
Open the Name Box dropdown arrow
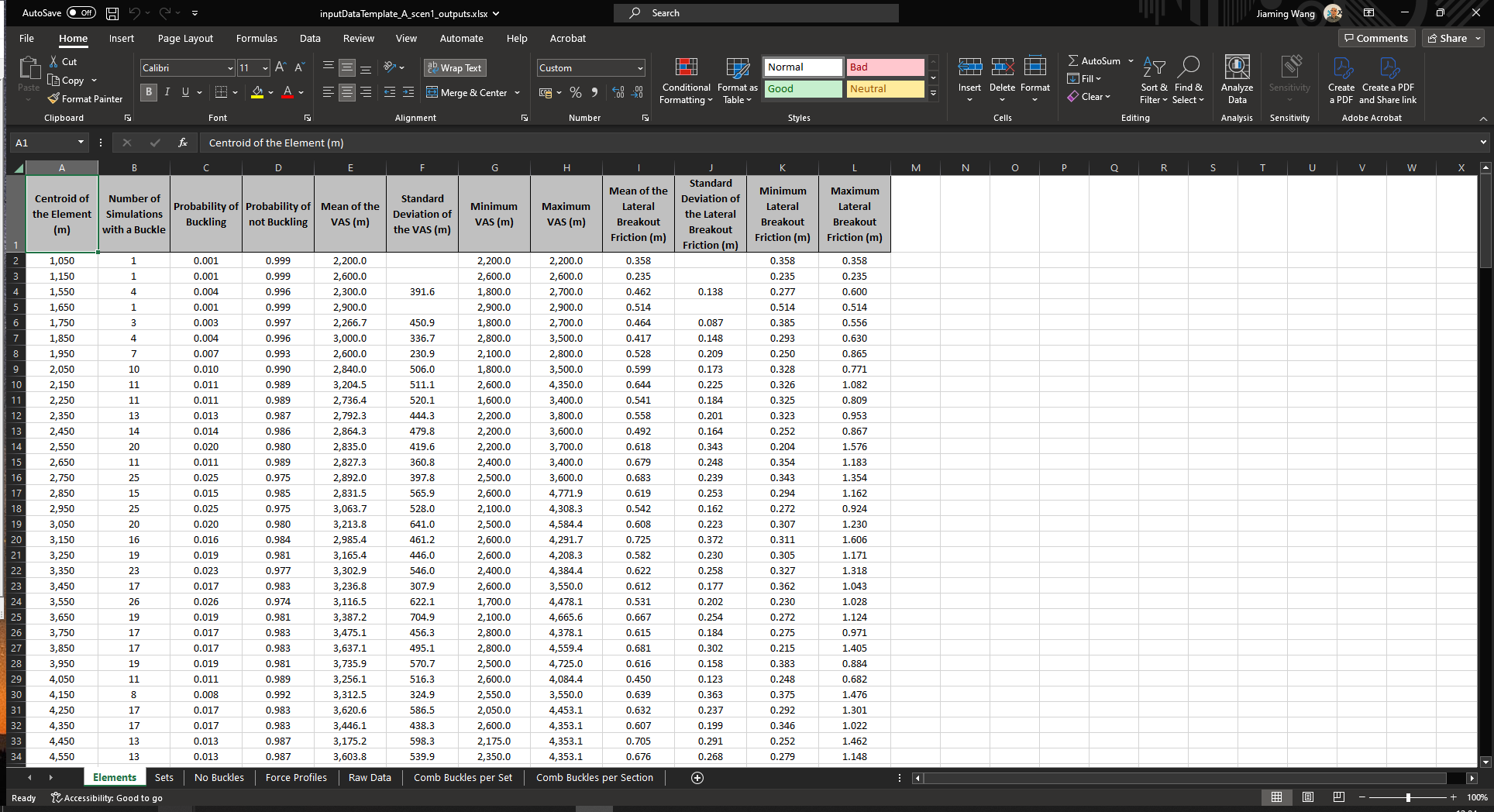81,143
